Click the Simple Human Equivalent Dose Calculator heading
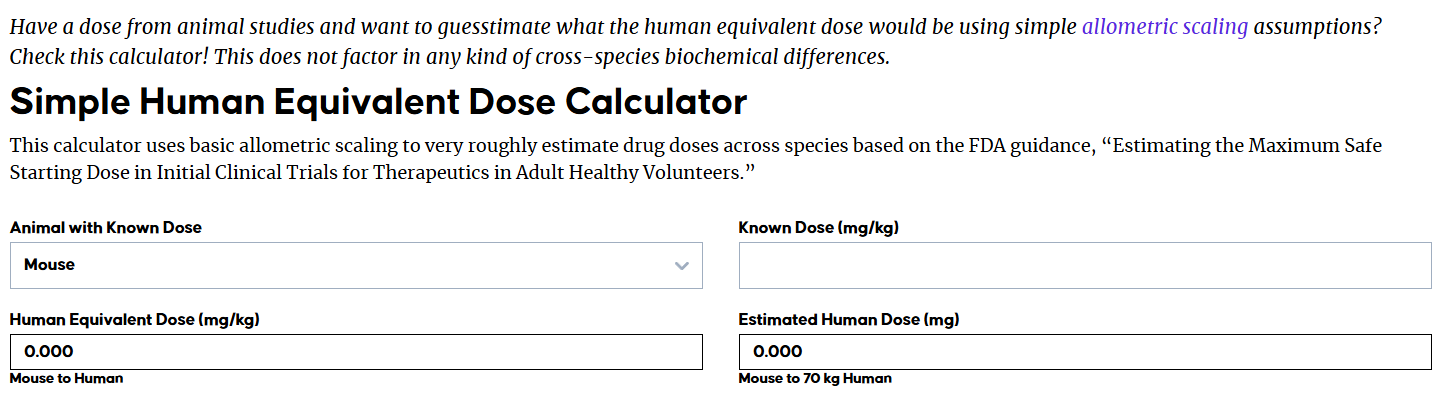The image size is (1441, 394). 378,102
